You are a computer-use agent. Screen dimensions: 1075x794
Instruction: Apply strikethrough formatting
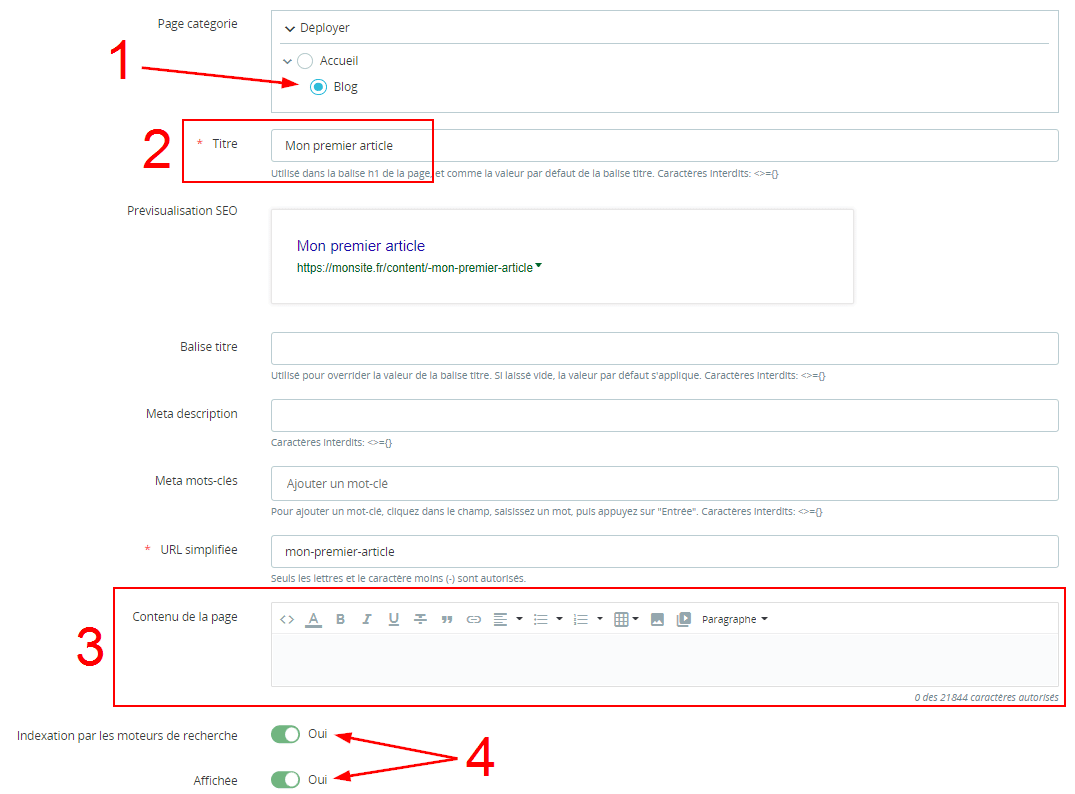421,620
